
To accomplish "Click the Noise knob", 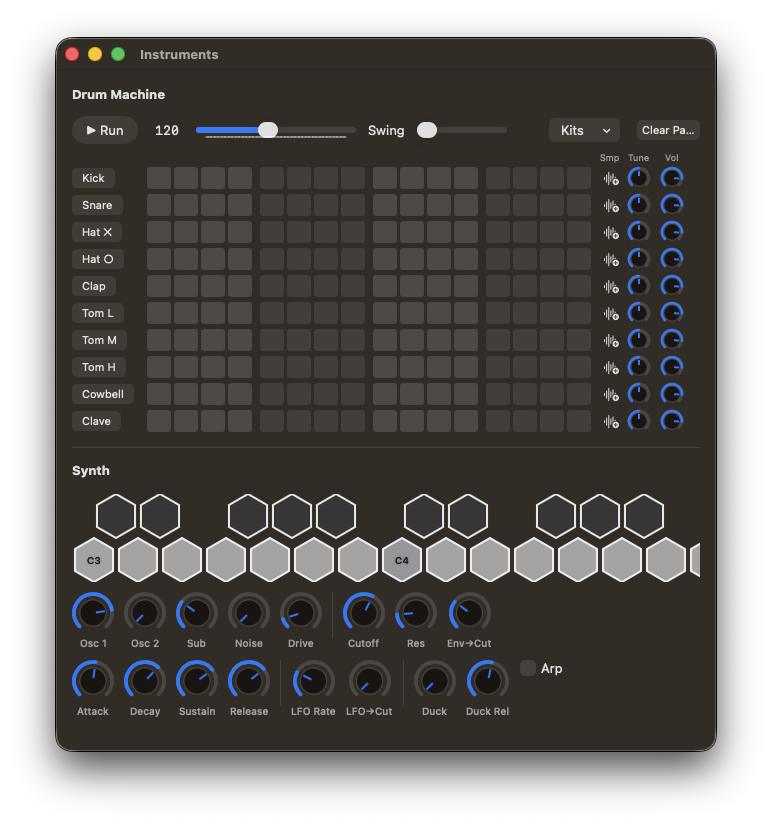I will [x=248, y=613].
